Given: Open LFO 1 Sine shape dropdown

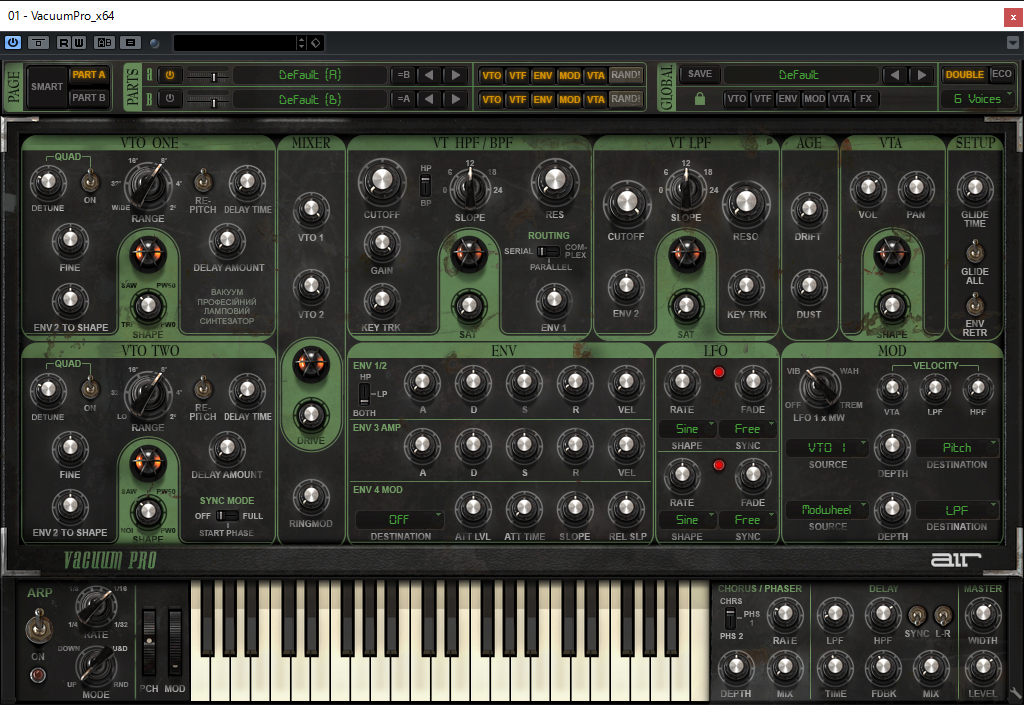Looking at the screenshot, I should (687, 429).
